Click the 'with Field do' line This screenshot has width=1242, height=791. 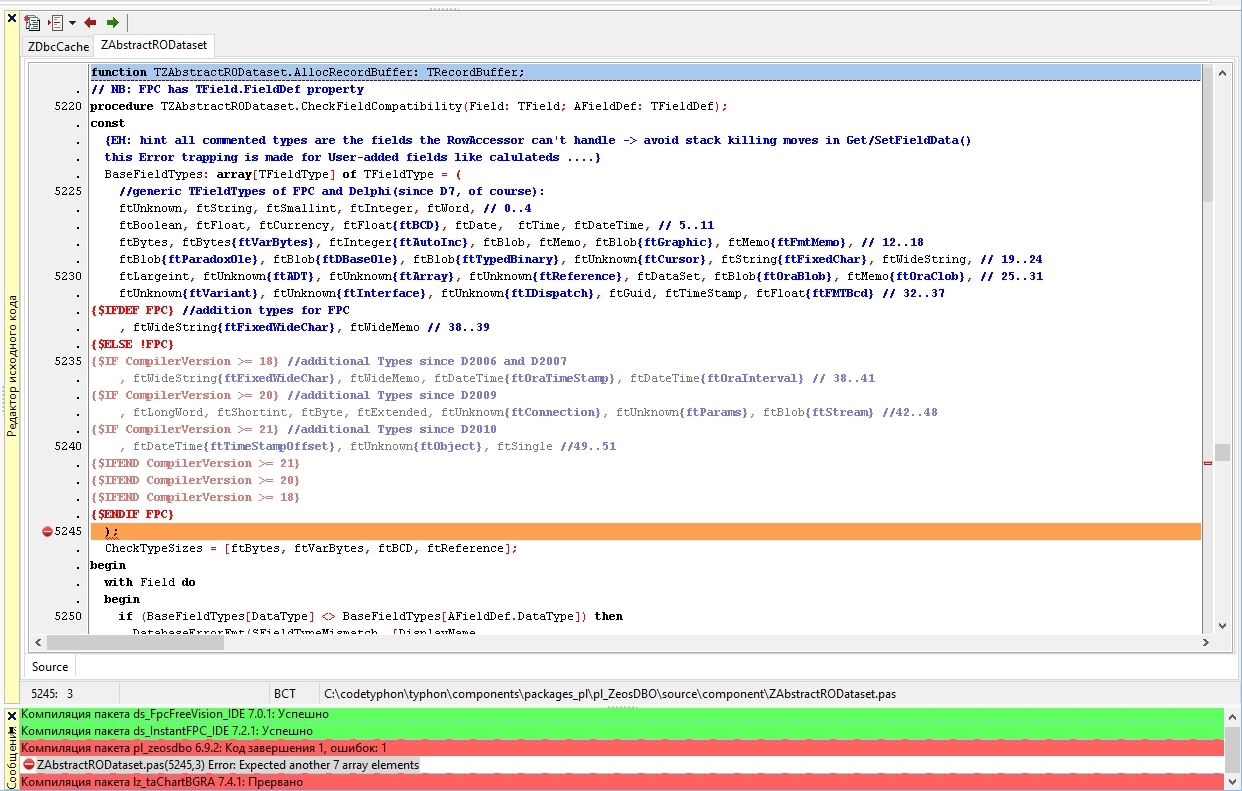(150, 582)
